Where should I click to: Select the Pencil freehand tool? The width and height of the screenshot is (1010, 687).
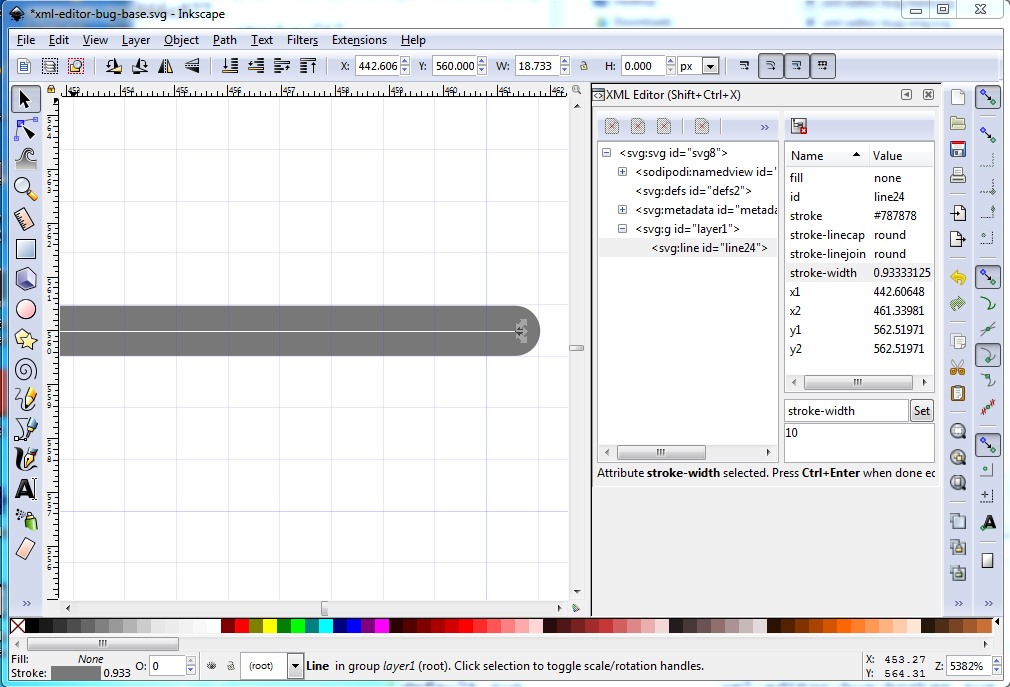click(x=25, y=399)
